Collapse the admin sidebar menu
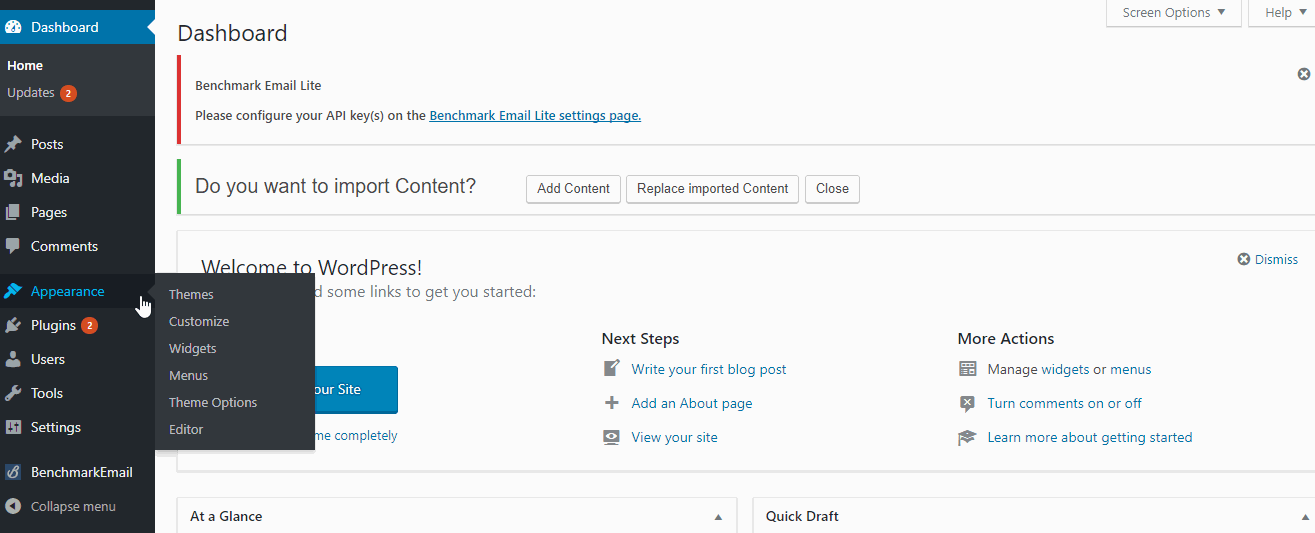 pos(72,506)
